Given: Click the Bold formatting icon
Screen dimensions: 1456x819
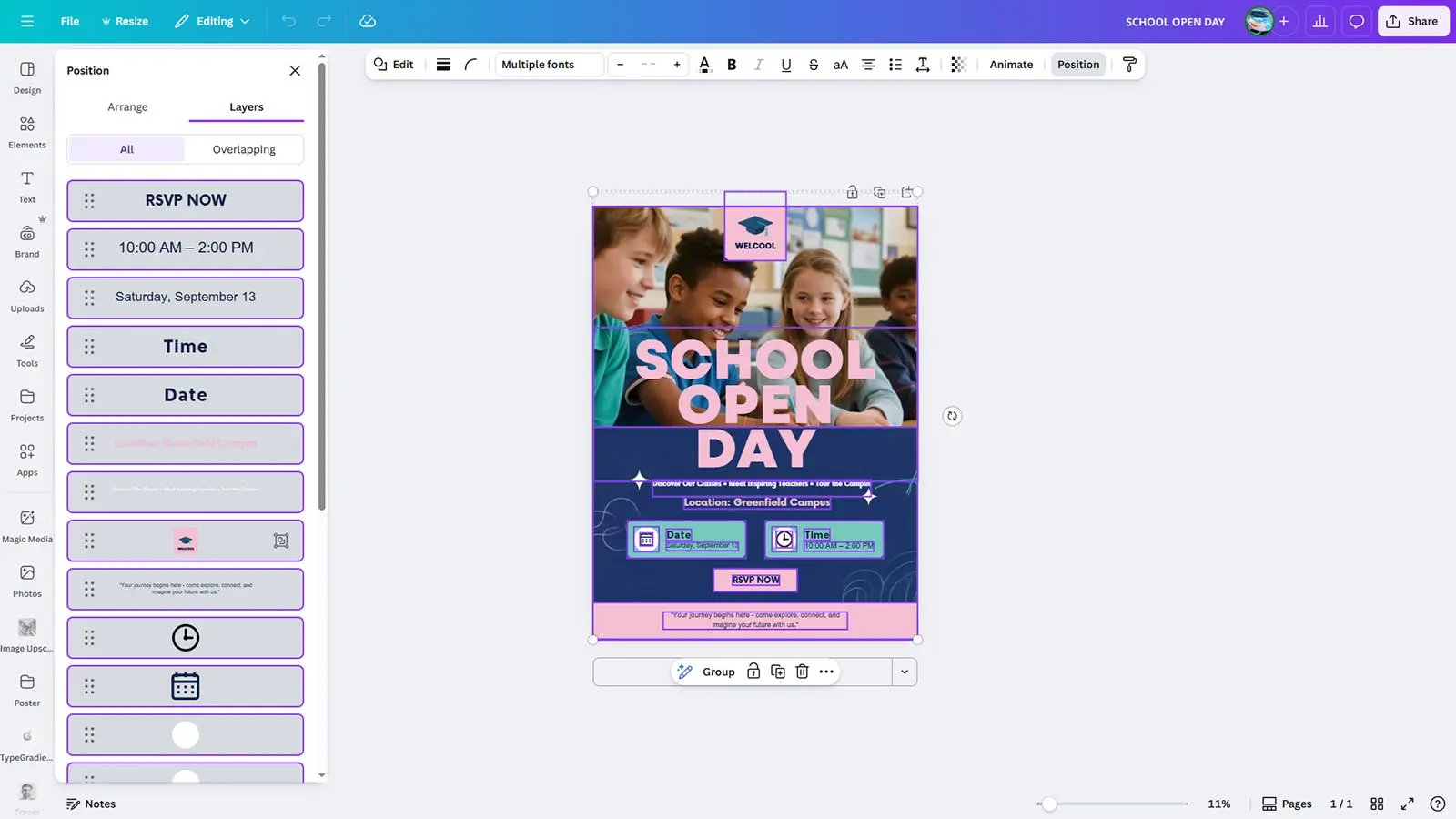Looking at the screenshot, I should [732, 65].
